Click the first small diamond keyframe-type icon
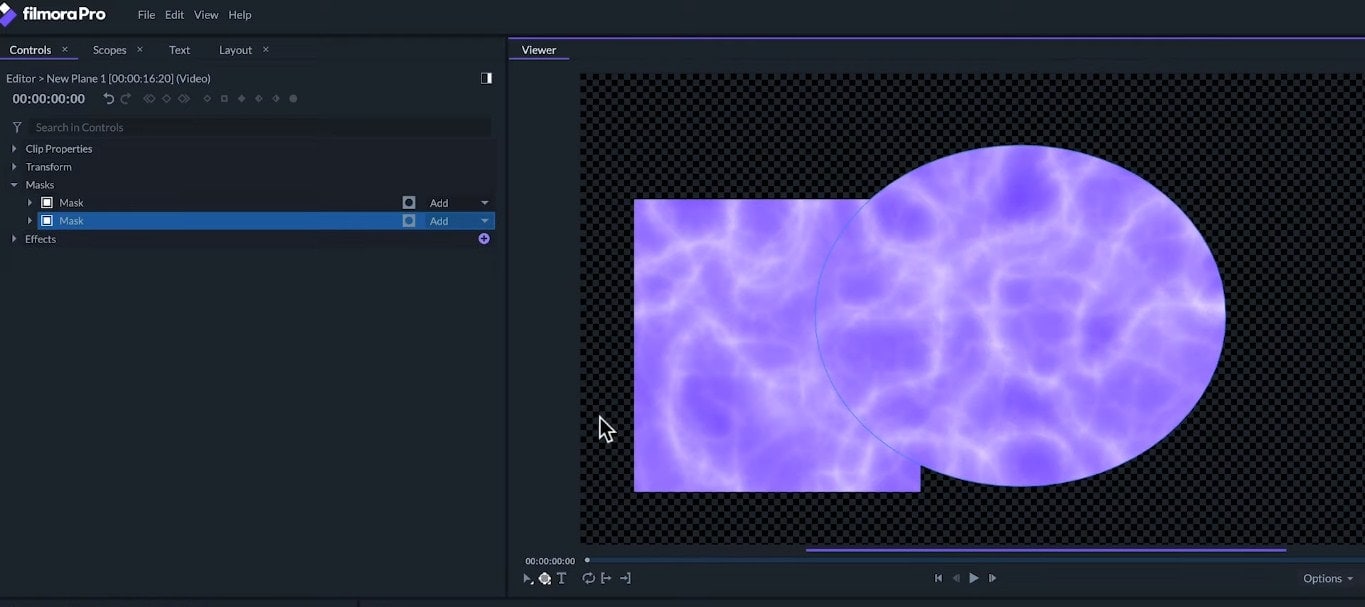The image size is (1365, 607). point(207,99)
